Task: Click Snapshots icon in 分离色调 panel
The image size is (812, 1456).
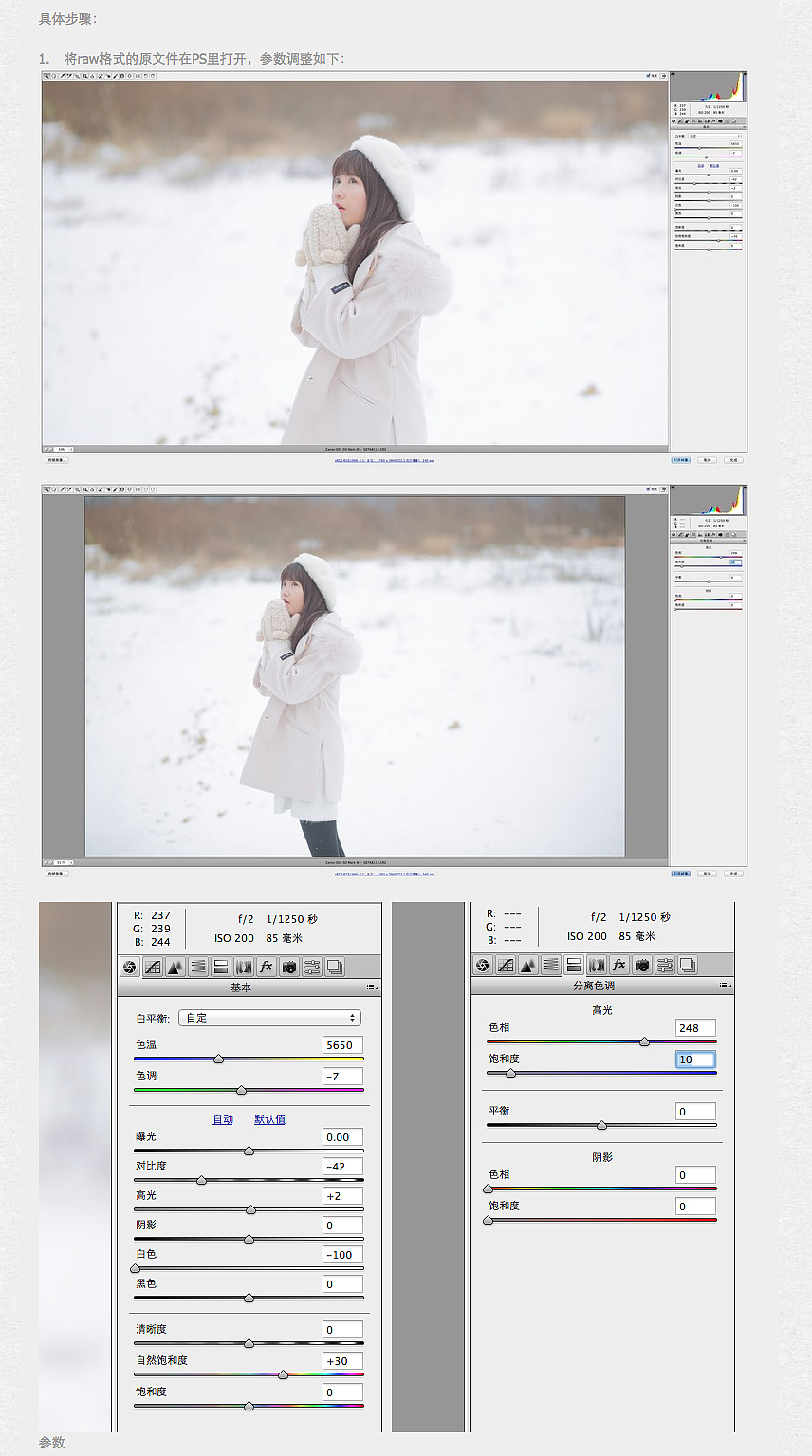Action: 687,965
